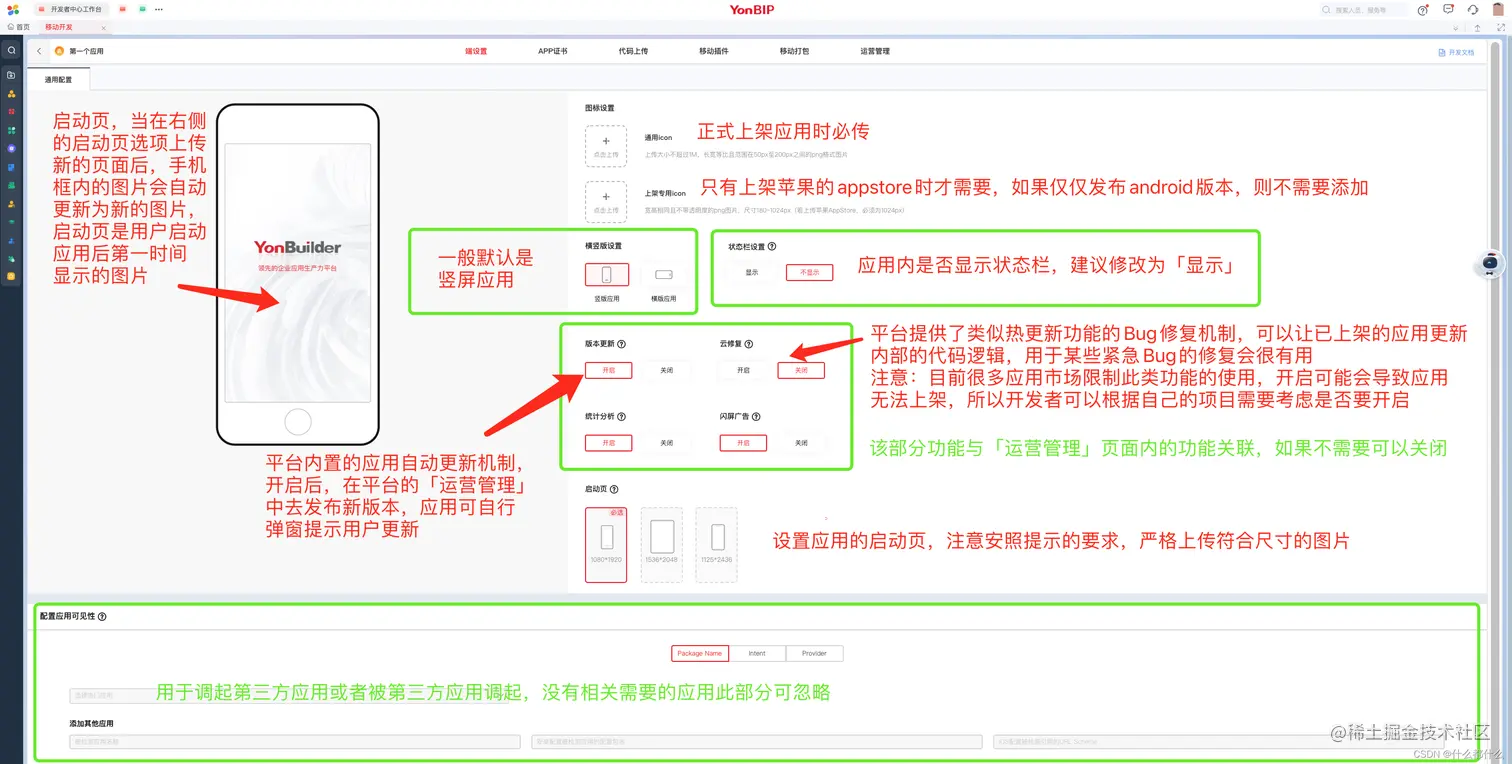1512x764 pixels.
Task: Click the back arrow beside 第一个应用
Action: (x=39, y=50)
